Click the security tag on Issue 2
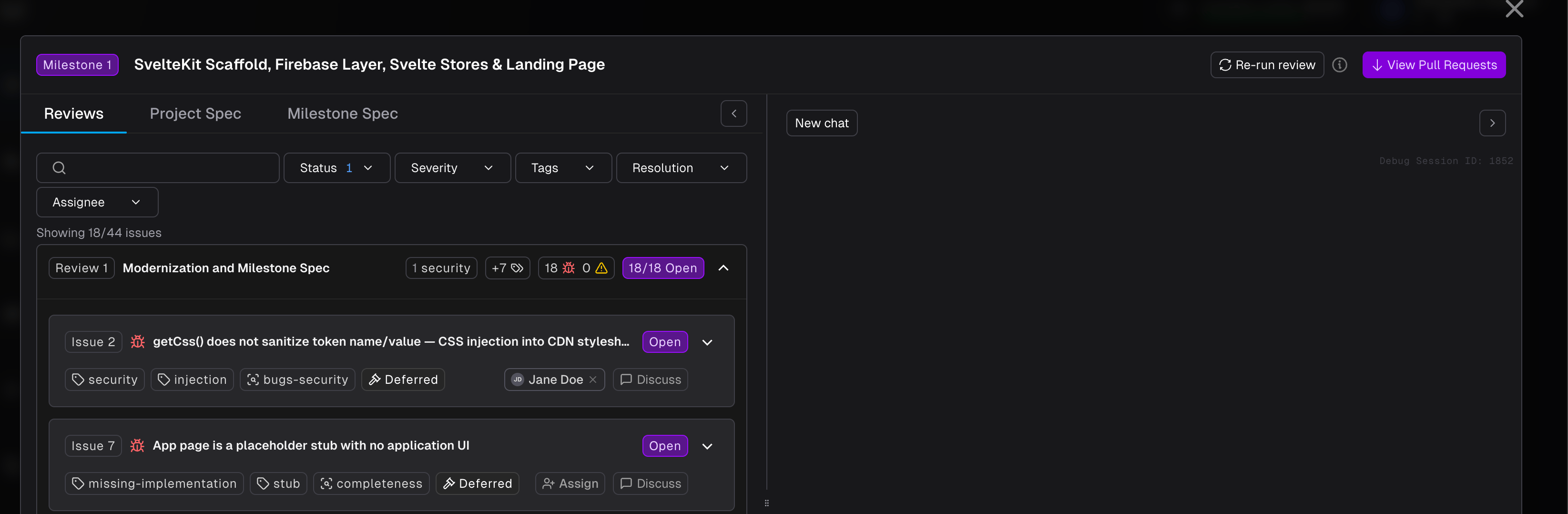Viewport: 1568px width, 514px height. (105, 380)
